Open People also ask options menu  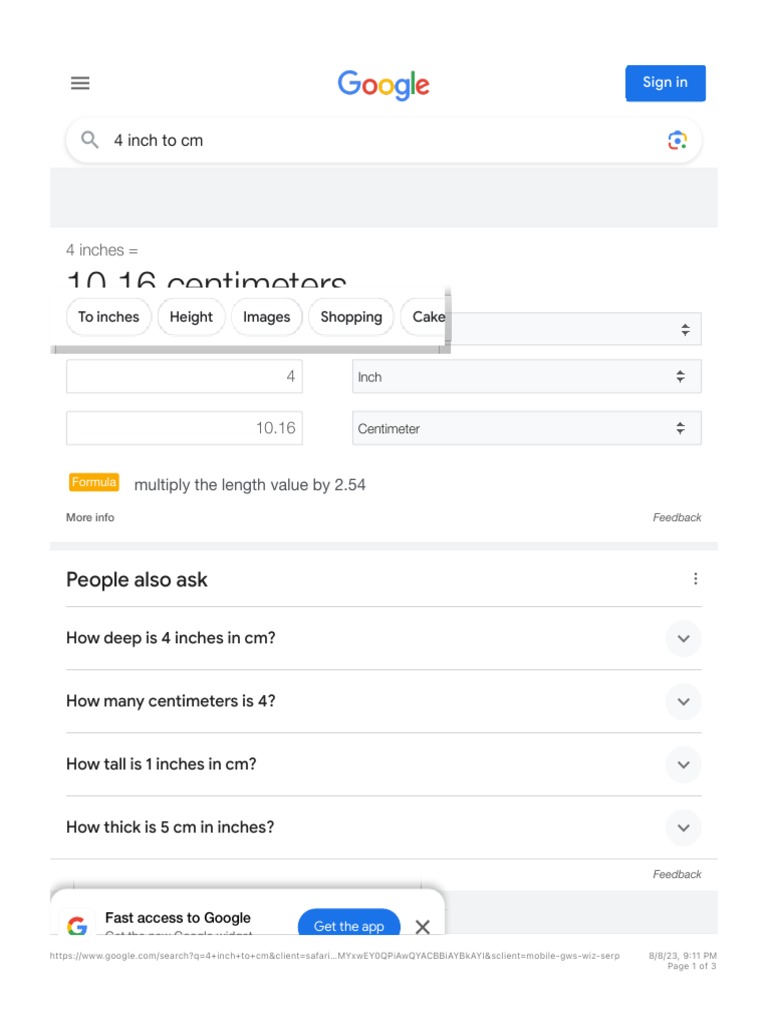pos(696,579)
